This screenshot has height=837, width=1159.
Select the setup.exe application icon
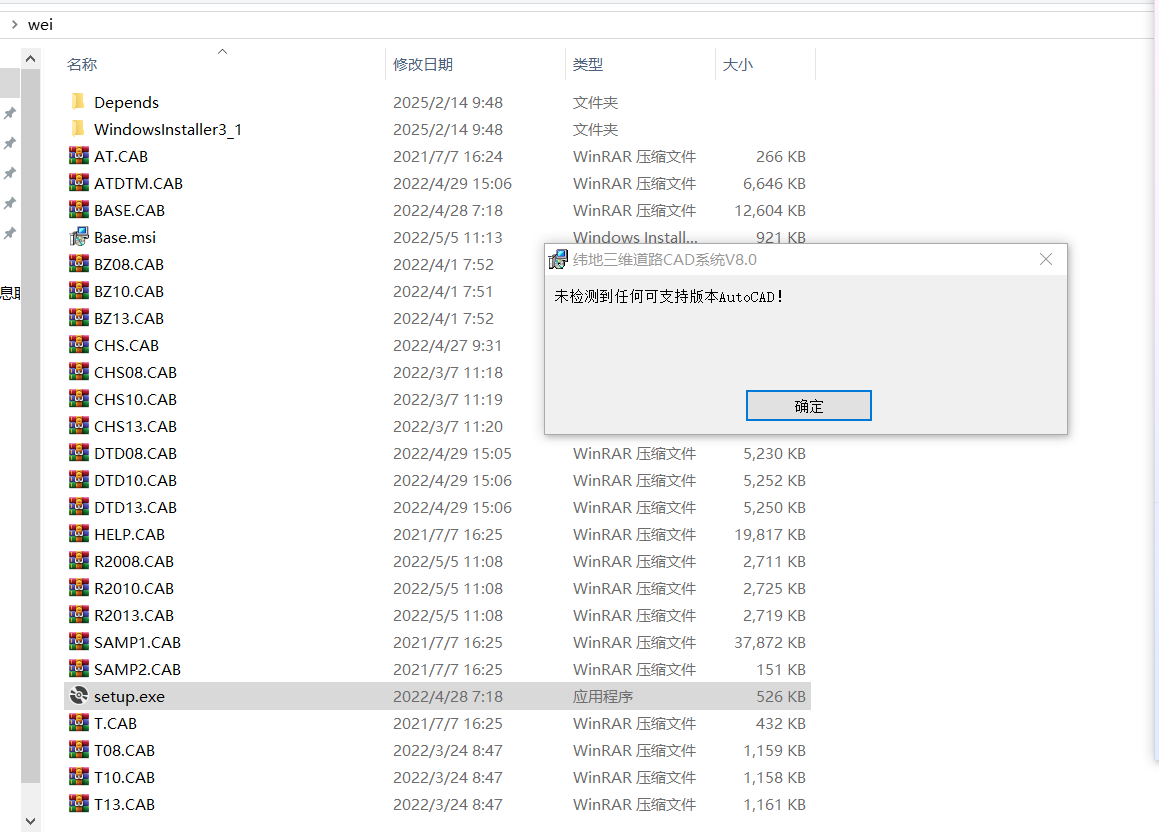point(79,696)
